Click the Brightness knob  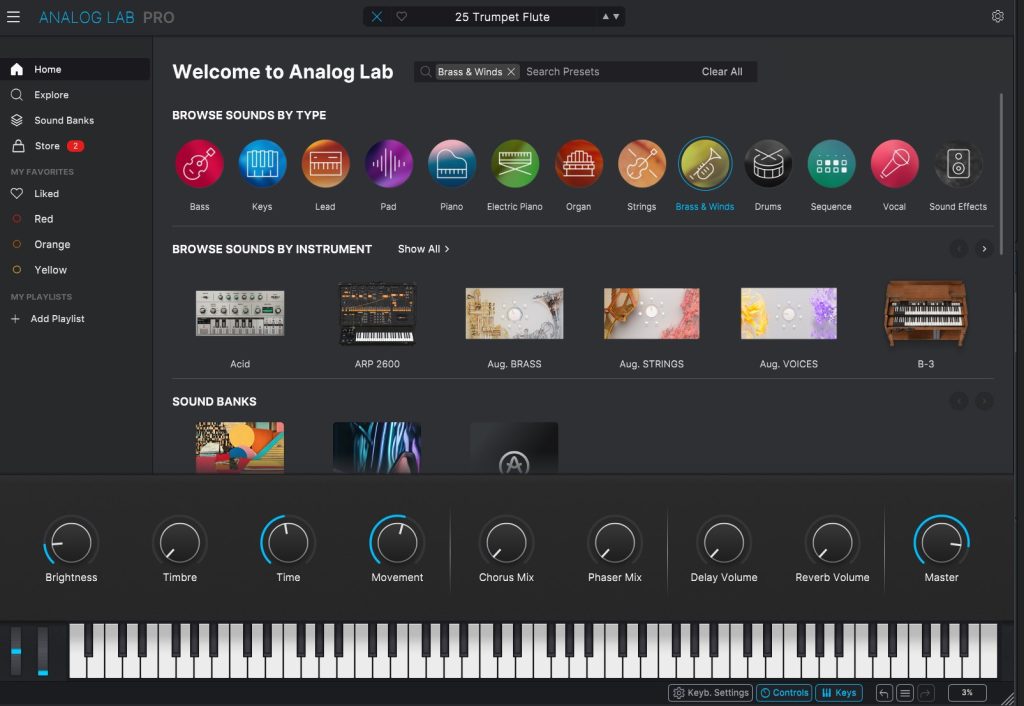[71, 543]
